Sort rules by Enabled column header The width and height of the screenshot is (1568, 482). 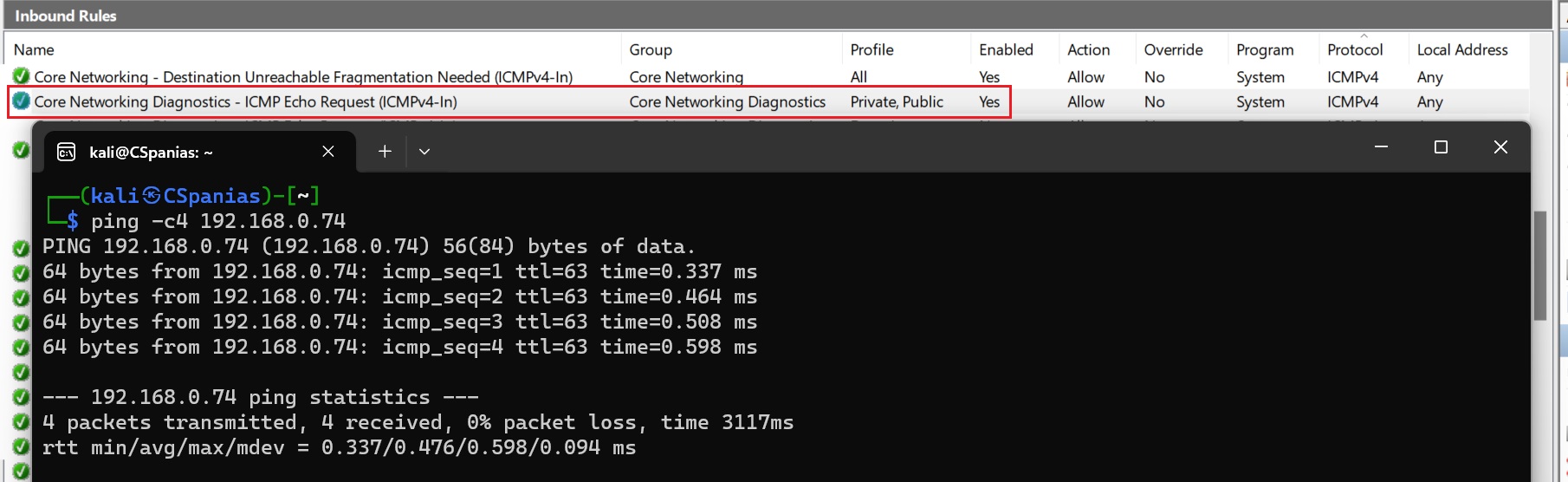1006,50
